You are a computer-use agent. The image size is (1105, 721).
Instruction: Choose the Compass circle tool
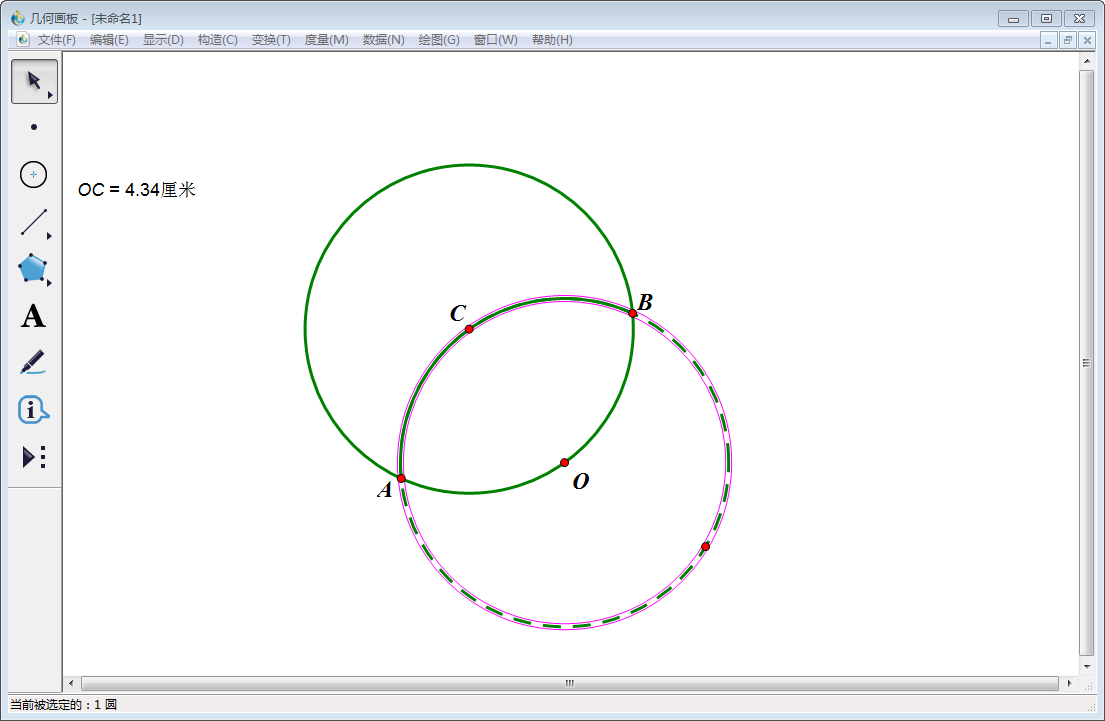(34, 174)
